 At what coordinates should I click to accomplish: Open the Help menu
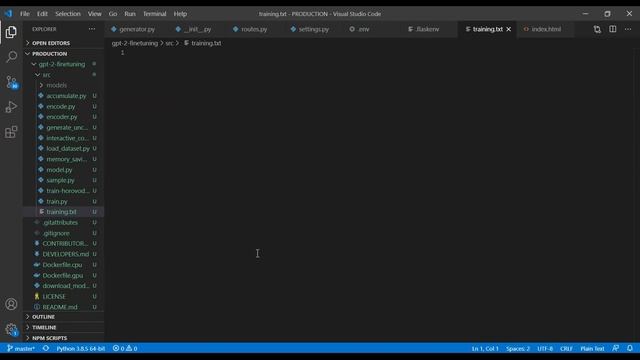click(180, 14)
